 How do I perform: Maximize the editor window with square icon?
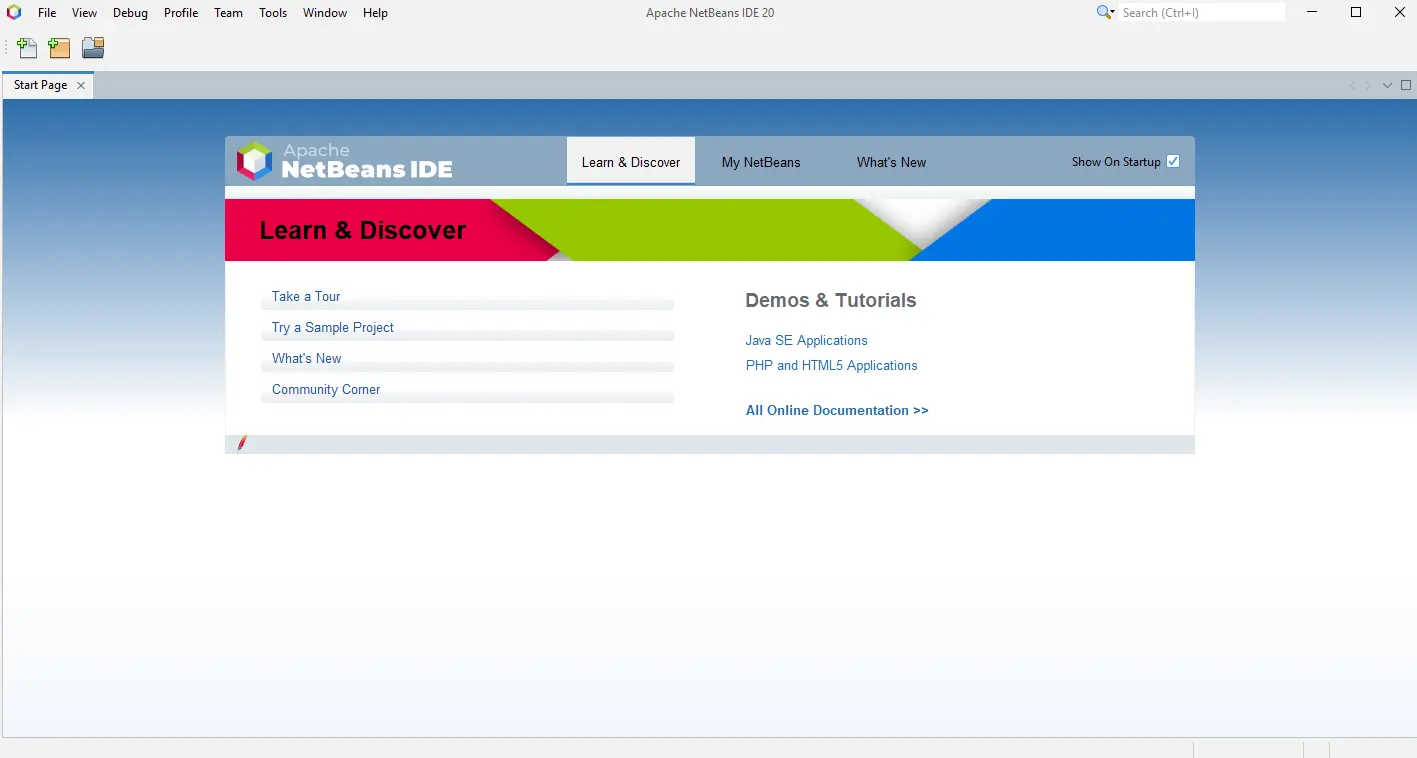(1406, 85)
